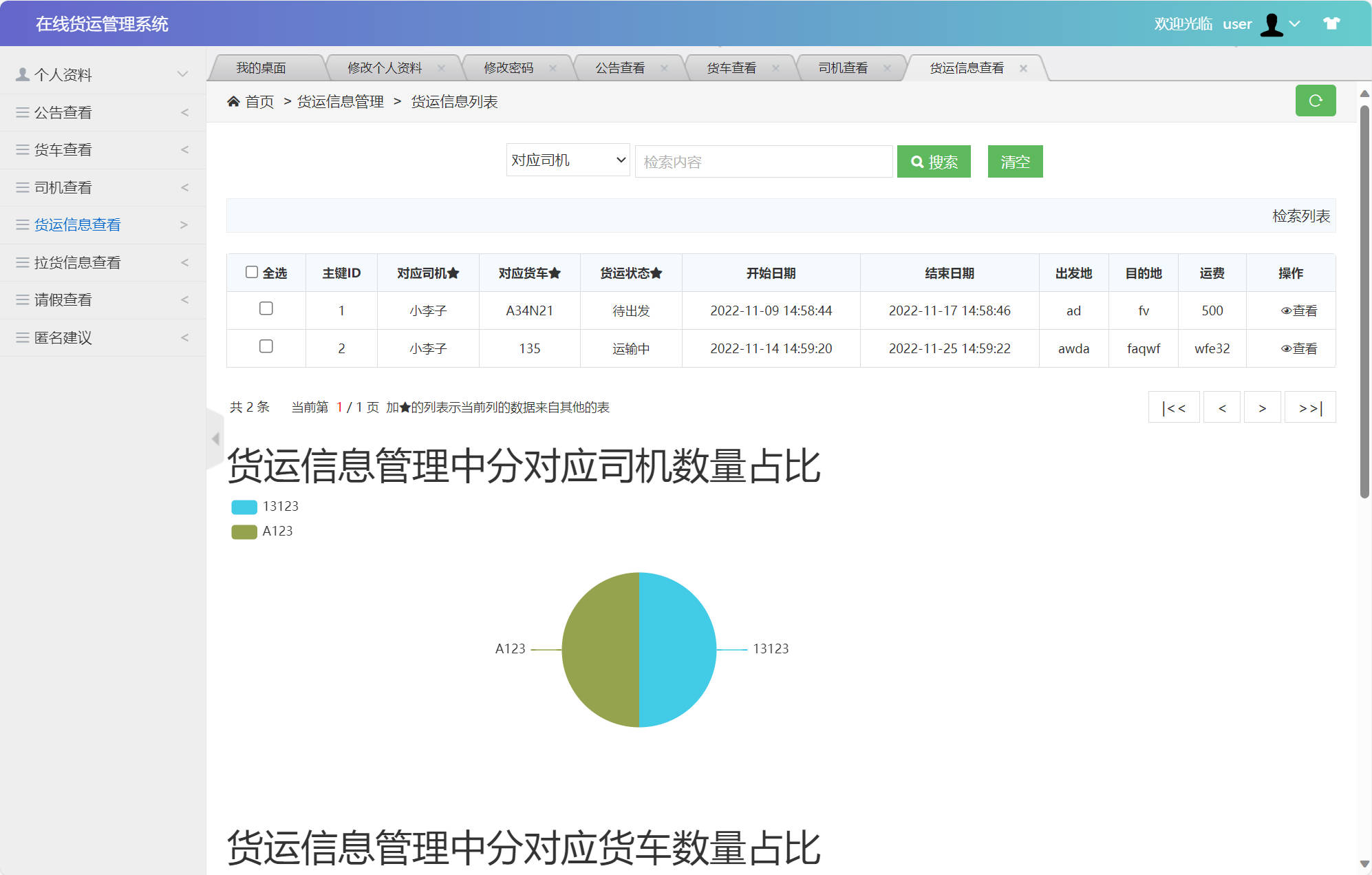Screen dimensions: 1372x875
Task: Check the checkbox for record ID 1
Action: (x=266, y=308)
